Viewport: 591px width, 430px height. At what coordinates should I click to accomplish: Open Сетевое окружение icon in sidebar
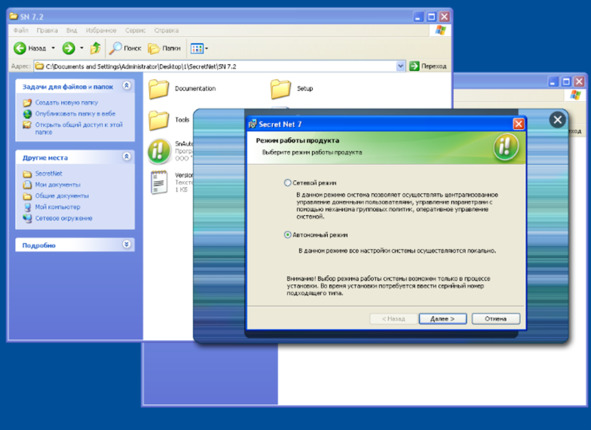pos(27,218)
